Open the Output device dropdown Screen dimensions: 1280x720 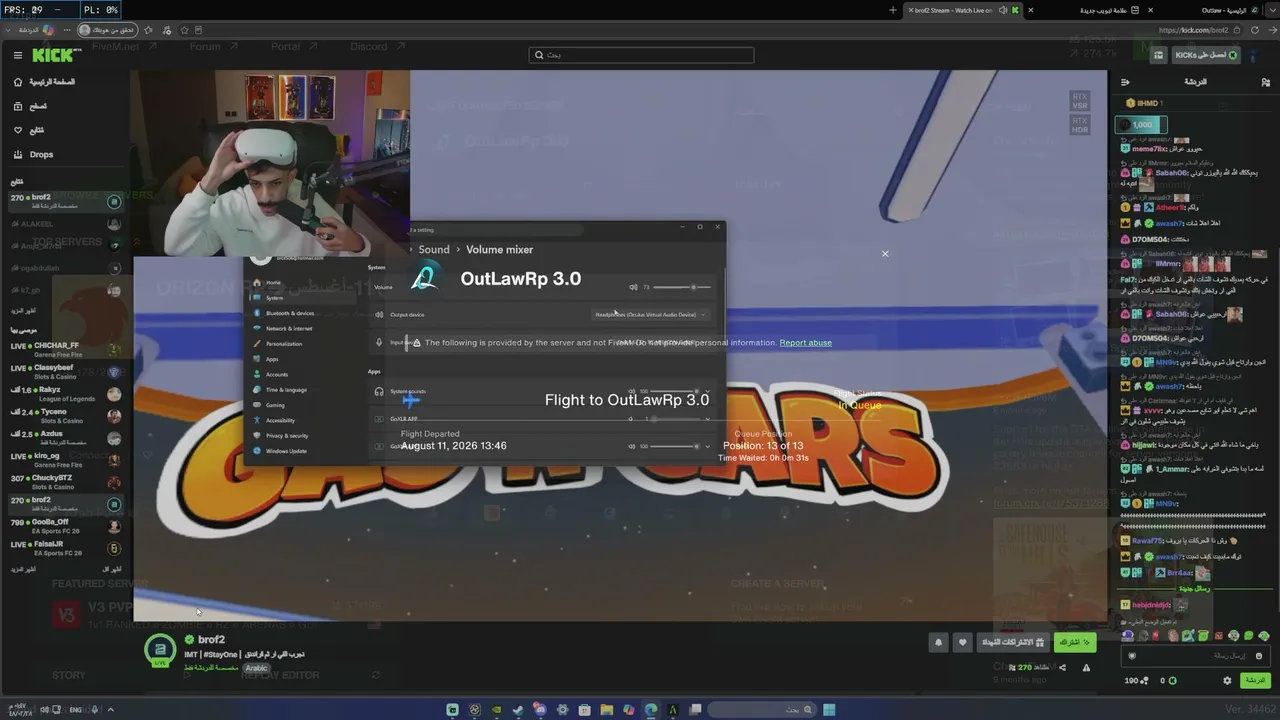tap(650, 315)
